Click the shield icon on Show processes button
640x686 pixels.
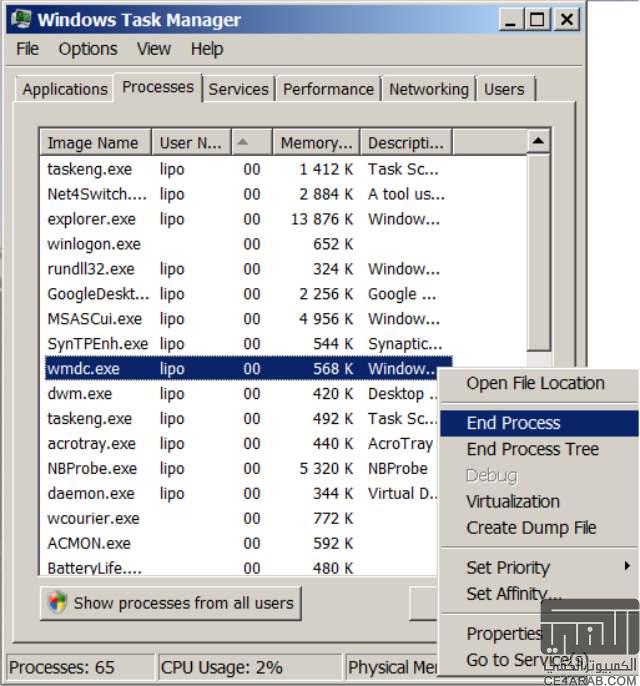click(x=57, y=602)
